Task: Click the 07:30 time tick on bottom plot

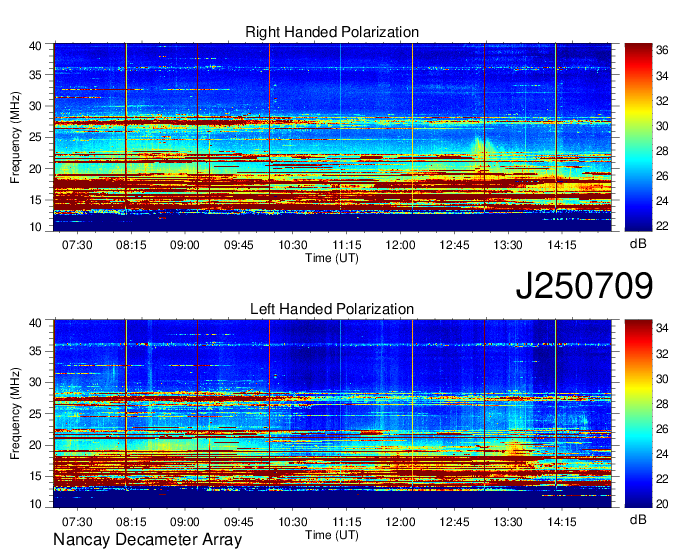Action: click(x=77, y=522)
